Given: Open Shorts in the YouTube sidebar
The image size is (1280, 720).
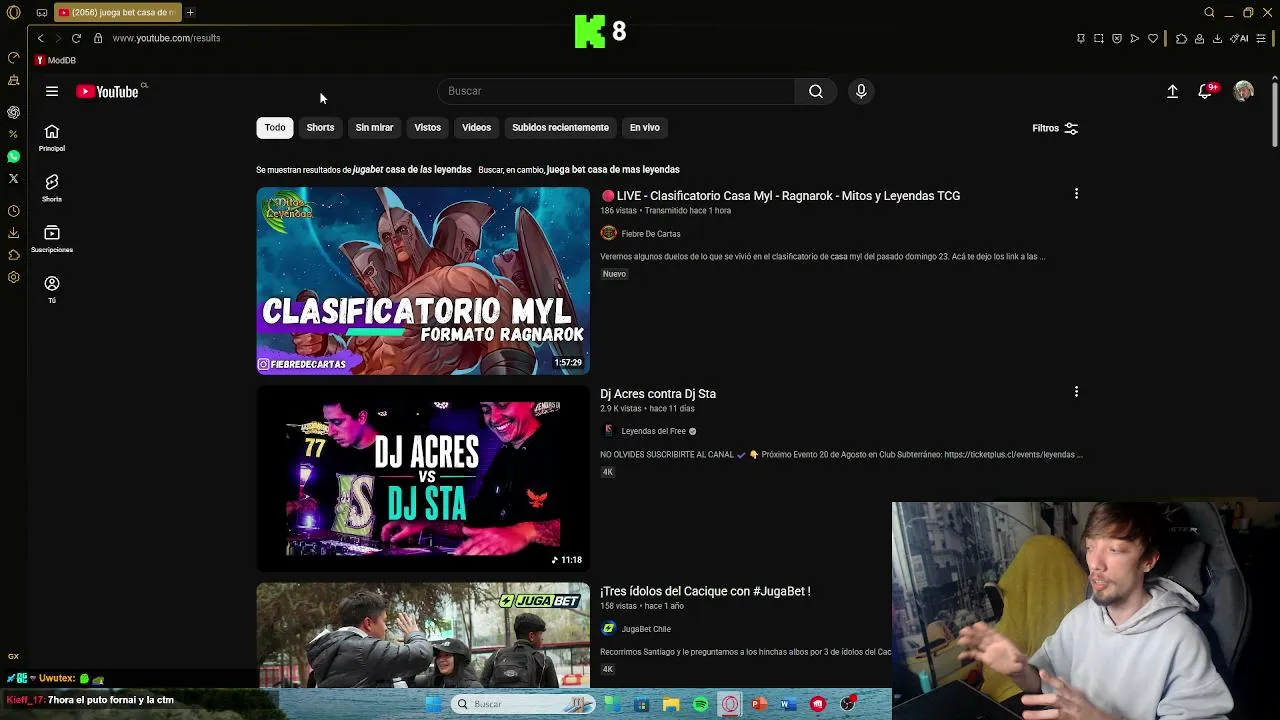Looking at the screenshot, I should pos(52,188).
